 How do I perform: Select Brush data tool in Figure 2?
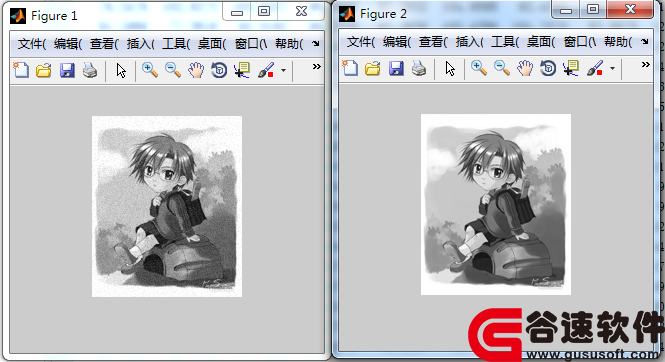coord(595,68)
